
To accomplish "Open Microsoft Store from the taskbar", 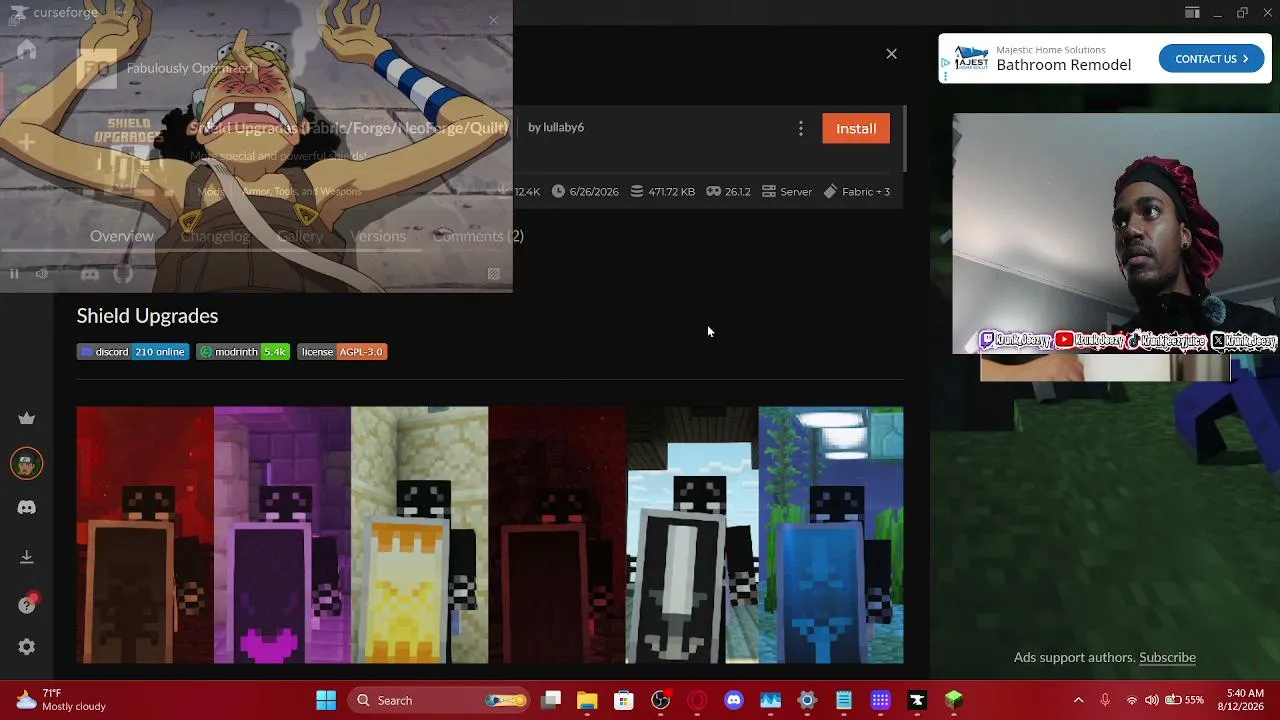I will [x=624, y=700].
